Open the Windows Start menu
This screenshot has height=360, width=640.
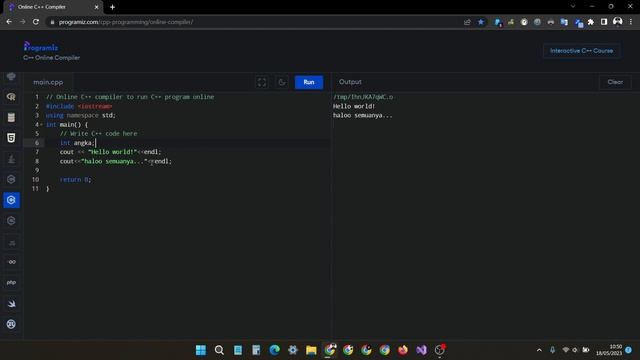pos(201,350)
